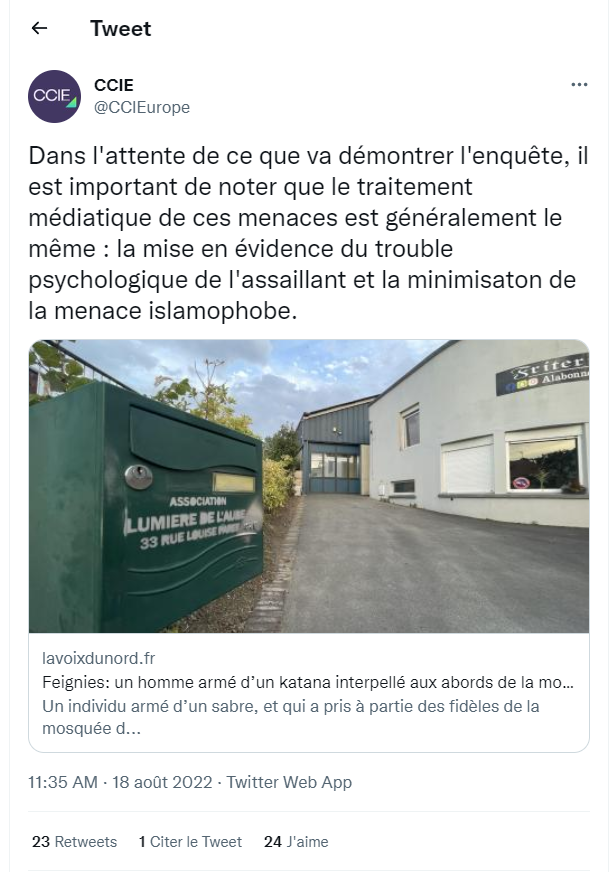Open the article preview photo of the building
The width and height of the screenshot is (615, 872).
309,486
